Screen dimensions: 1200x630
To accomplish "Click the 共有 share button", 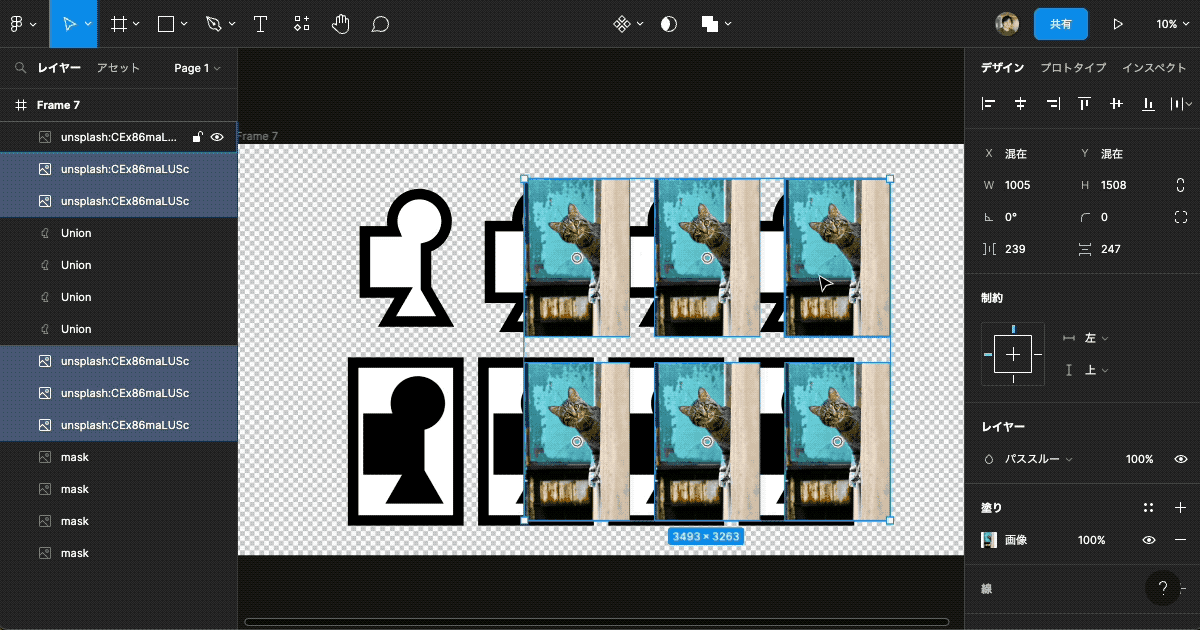I will [x=1061, y=24].
